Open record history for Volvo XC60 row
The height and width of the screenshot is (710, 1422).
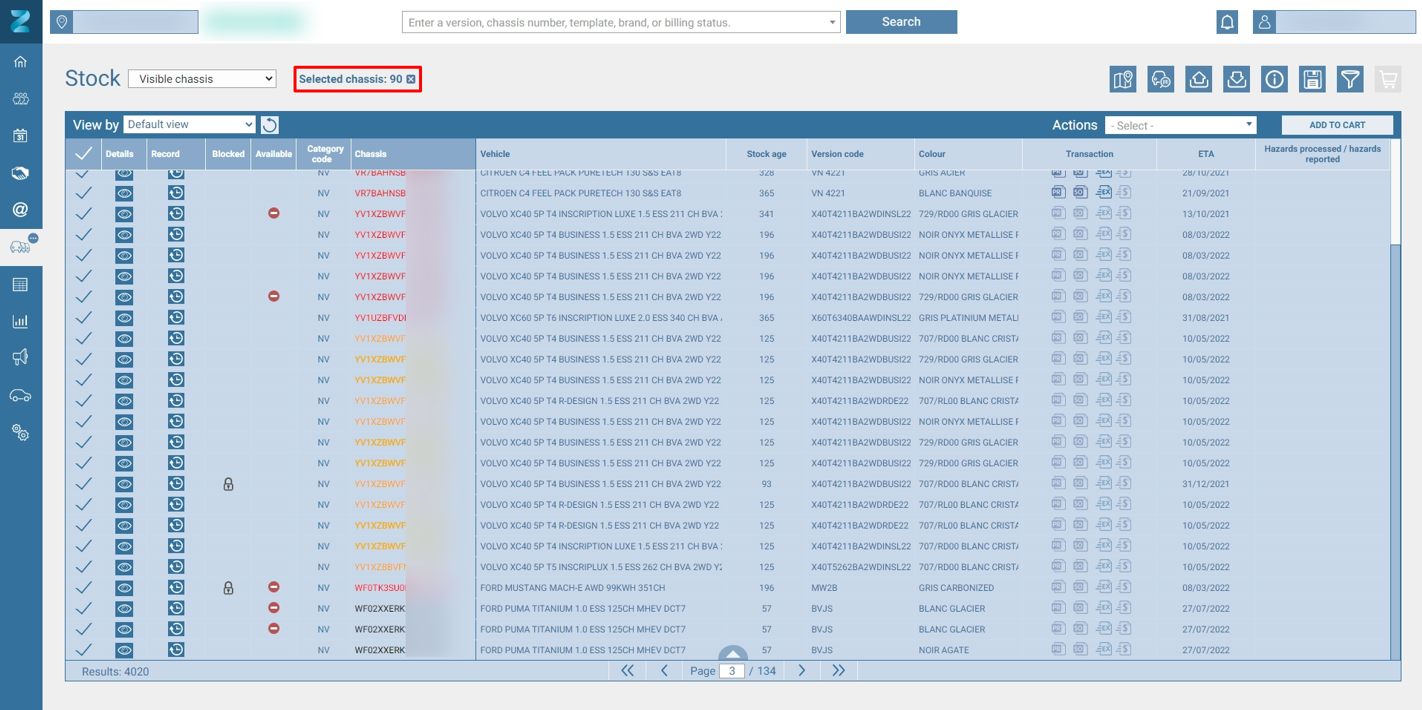pyautogui.click(x=176, y=318)
